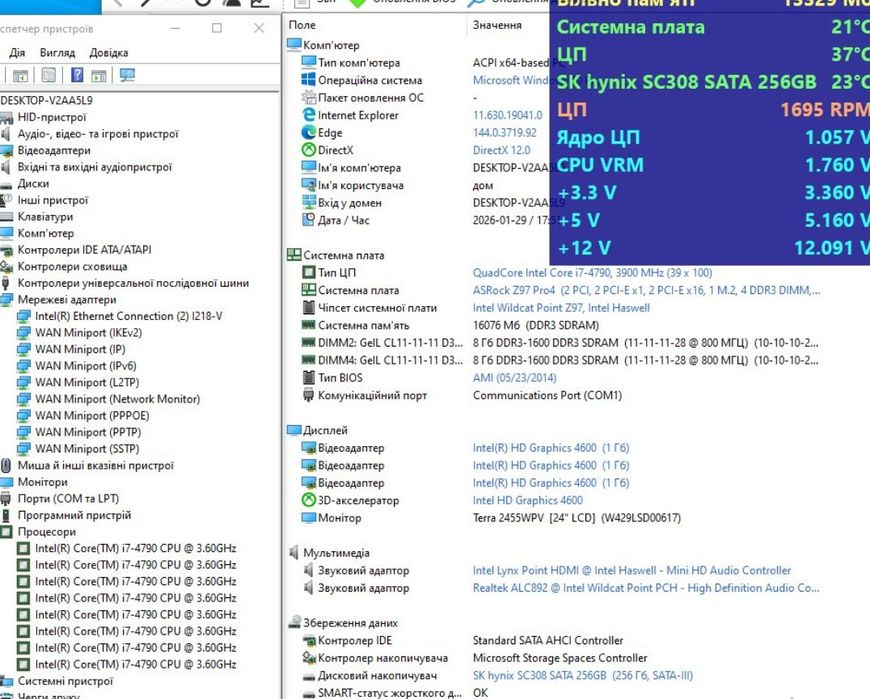The height and width of the screenshot is (699, 870).
Task: Click the Internet Explorer version 11.630.19041.0 link
Action: pyautogui.click(x=507, y=115)
